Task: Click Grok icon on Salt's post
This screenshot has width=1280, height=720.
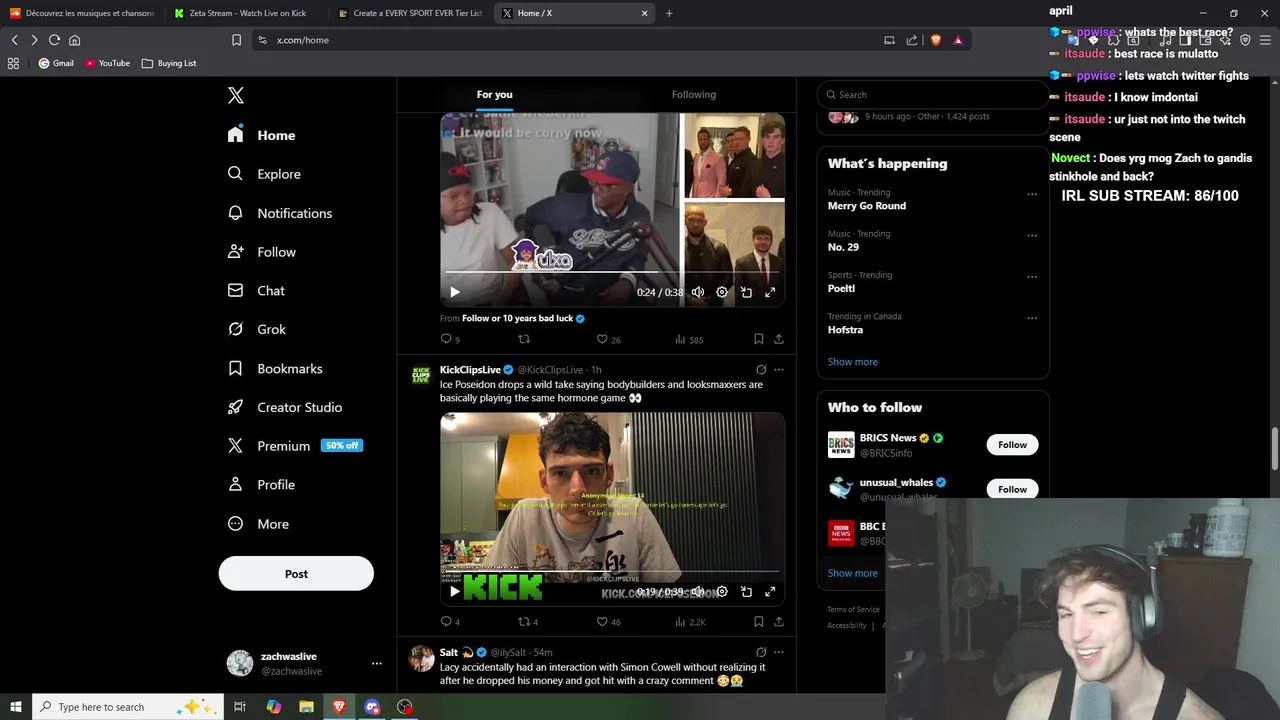Action: click(x=761, y=652)
